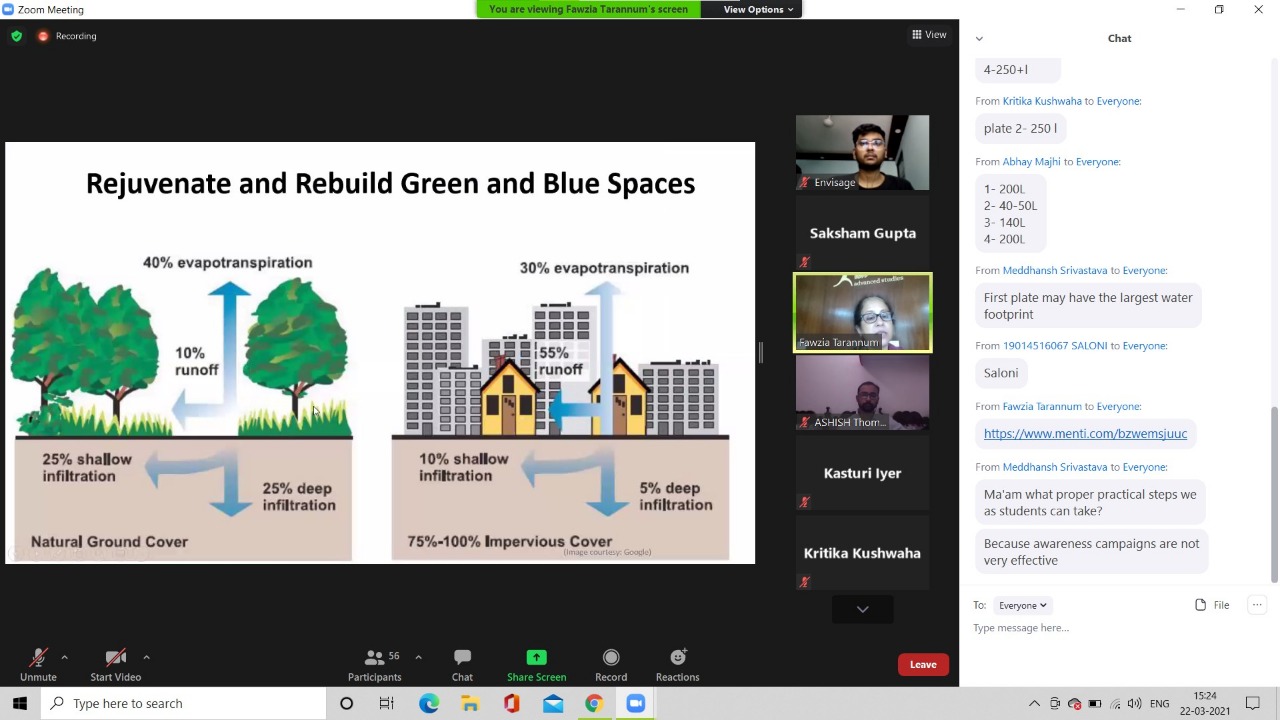Collapse the Chat panel chevron
The width and height of the screenshot is (1280, 720).
(x=979, y=38)
